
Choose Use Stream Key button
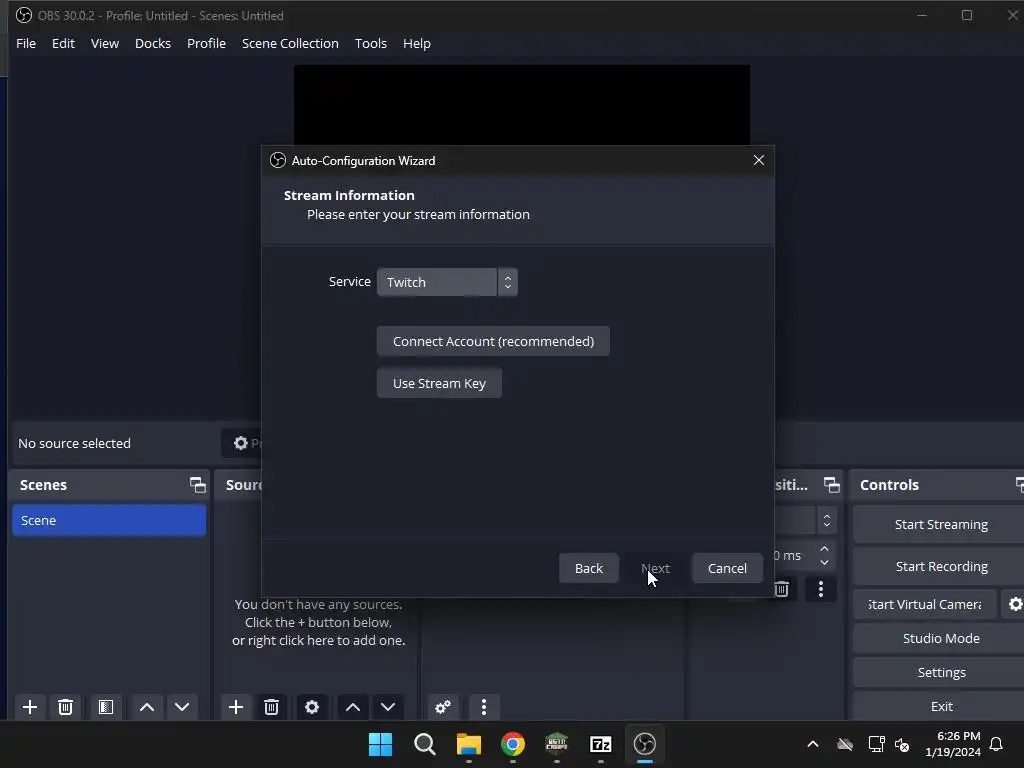[439, 383]
